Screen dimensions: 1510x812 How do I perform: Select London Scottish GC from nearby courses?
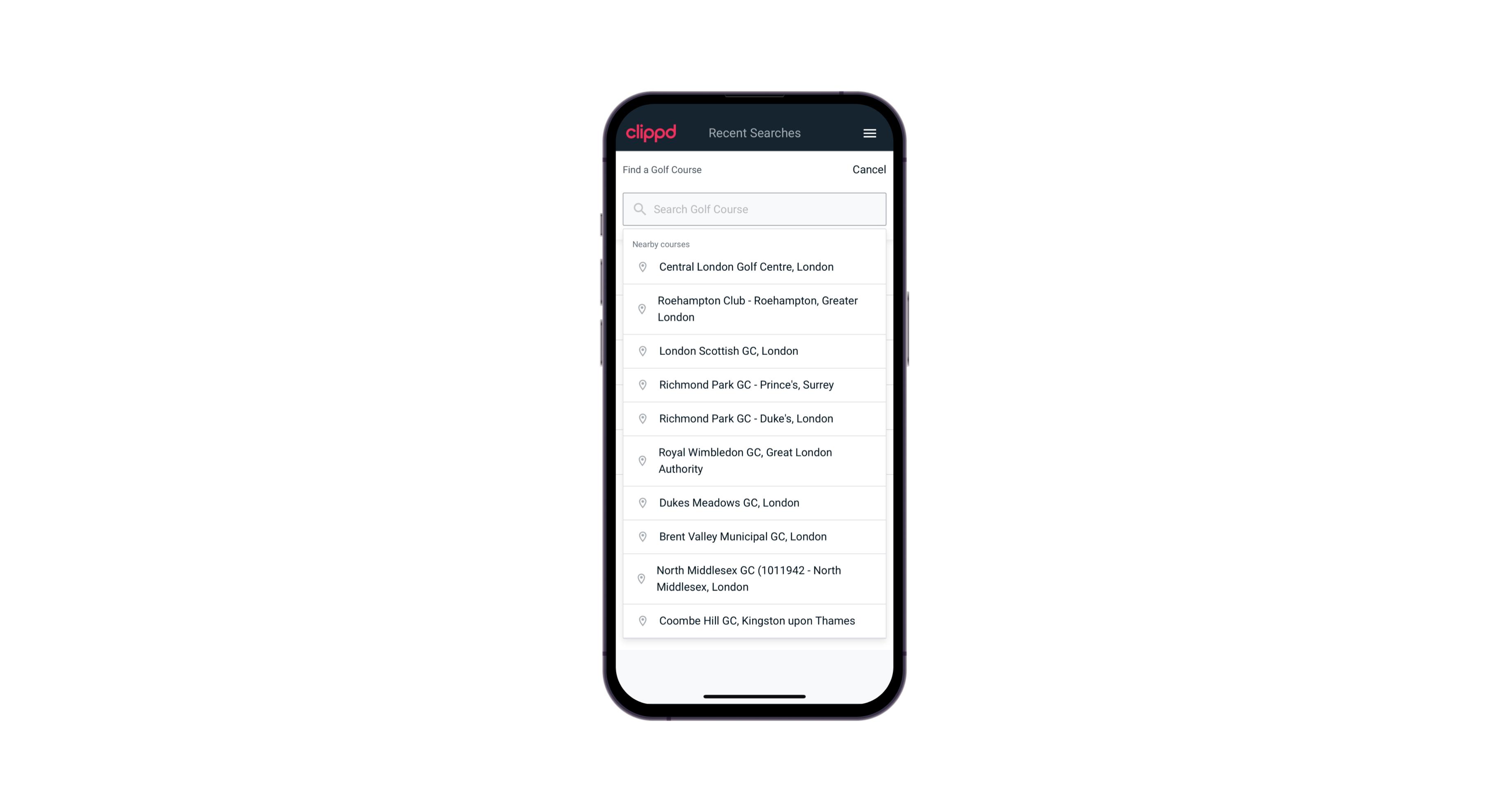(x=754, y=351)
